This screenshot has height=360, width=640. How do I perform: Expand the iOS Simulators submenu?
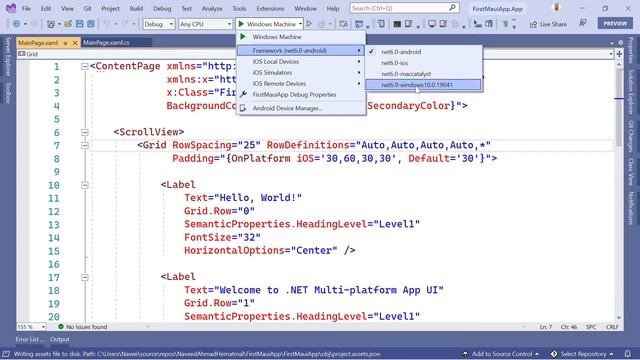click(x=301, y=73)
